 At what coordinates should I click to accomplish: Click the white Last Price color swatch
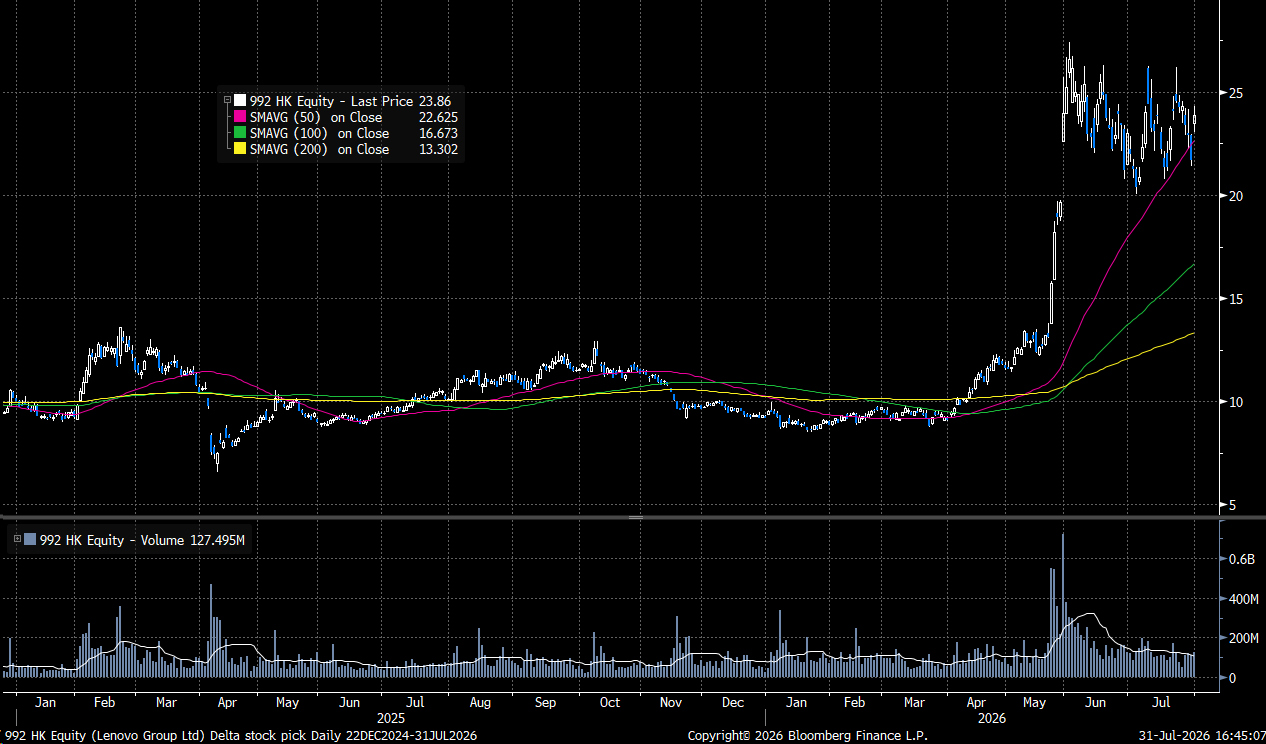pos(240,101)
